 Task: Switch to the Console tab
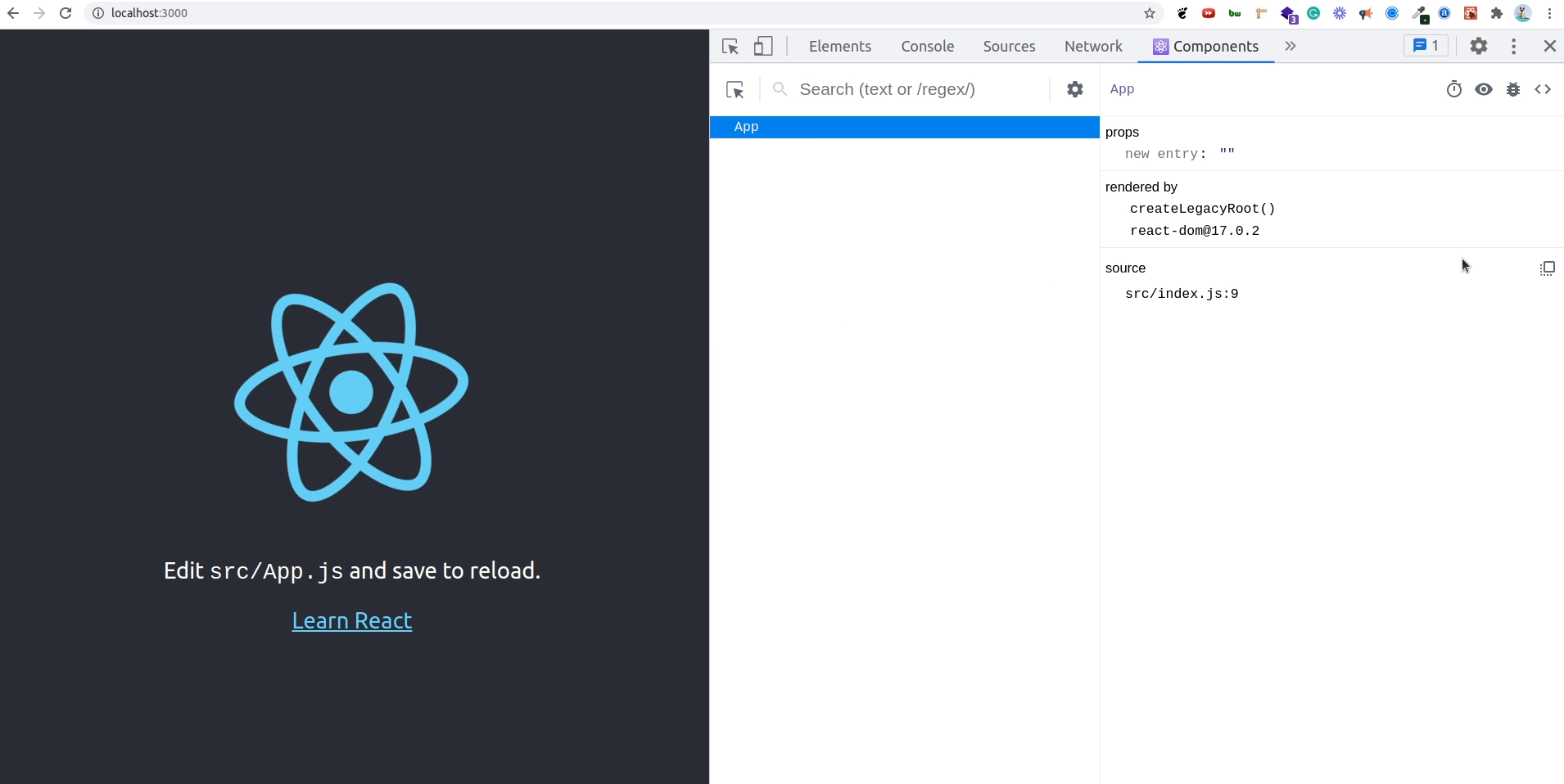click(x=928, y=47)
